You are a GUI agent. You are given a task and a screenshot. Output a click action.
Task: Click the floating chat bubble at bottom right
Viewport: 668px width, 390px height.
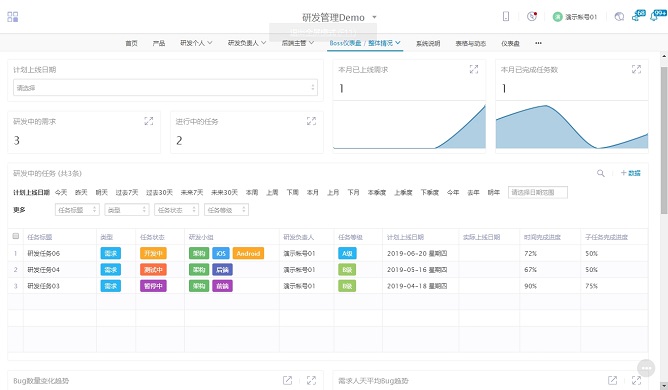coord(646,368)
